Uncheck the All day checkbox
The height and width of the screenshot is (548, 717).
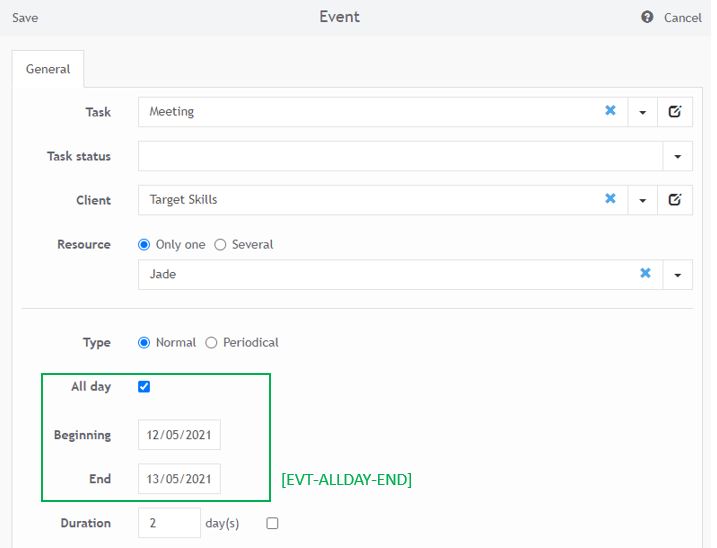pos(145,387)
